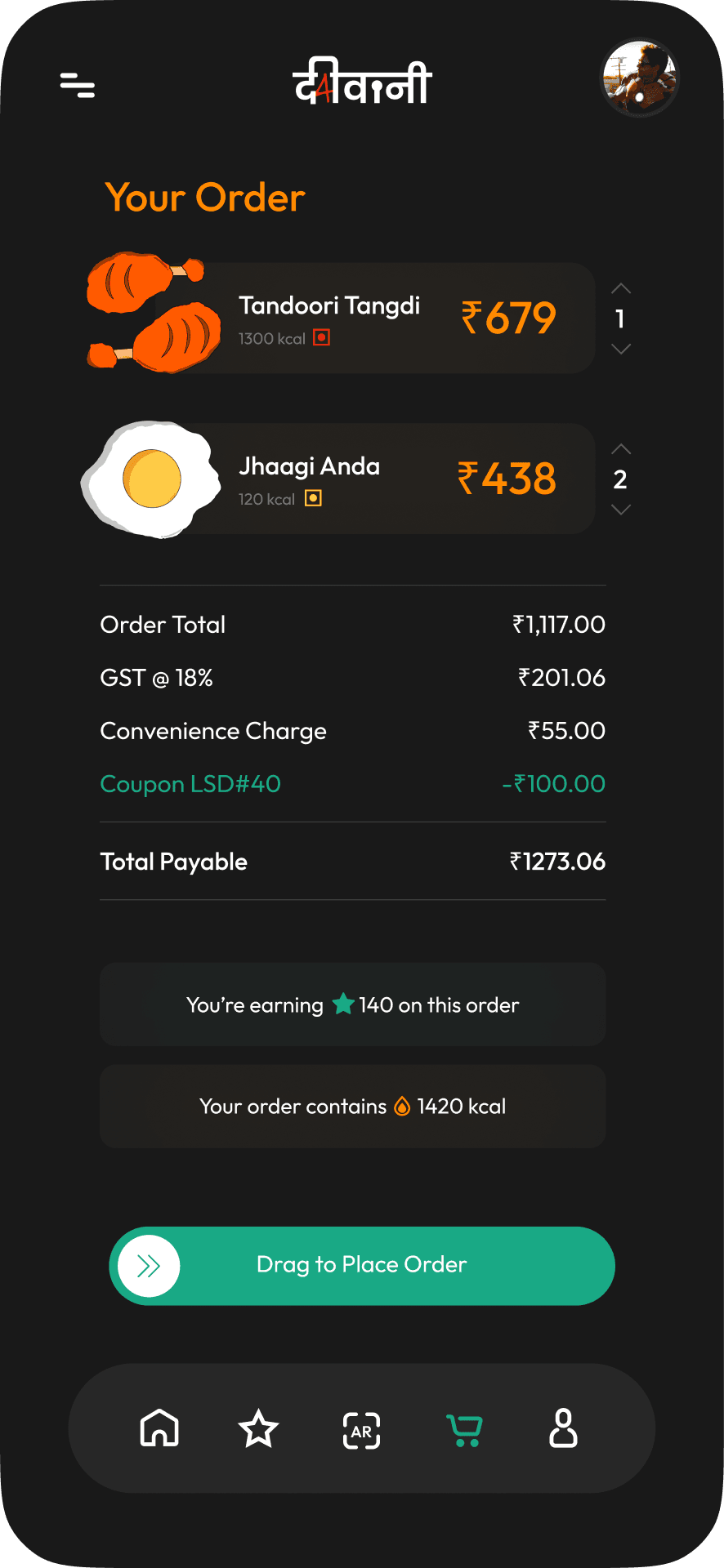The height and width of the screenshot is (1568, 724).
Task: Select the Coupon LSD#40 line
Action: tap(190, 784)
